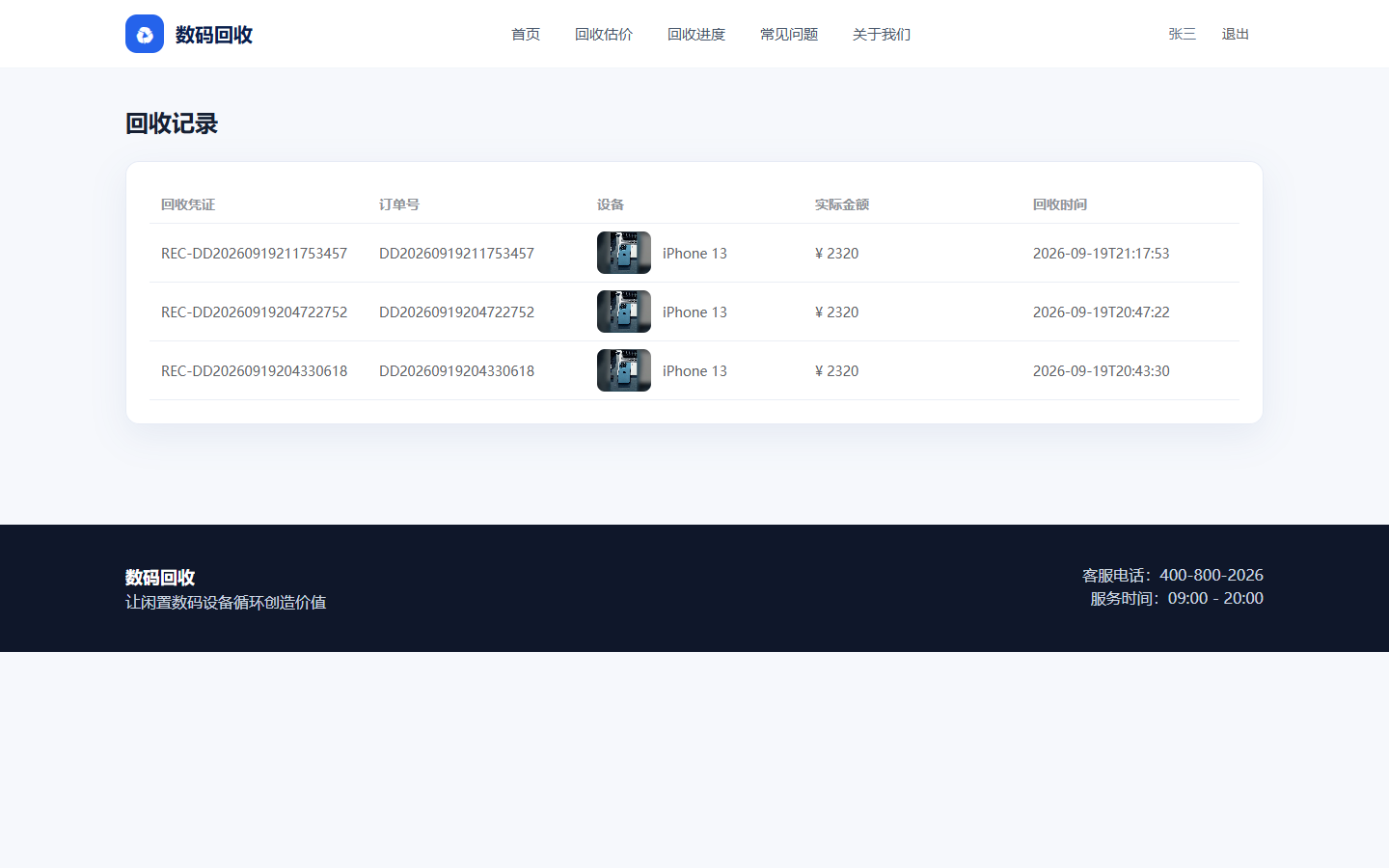Open iPhone 13 thumbnail for order DD20260919204722752
This screenshot has height=868, width=1389.
click(624, 312)
